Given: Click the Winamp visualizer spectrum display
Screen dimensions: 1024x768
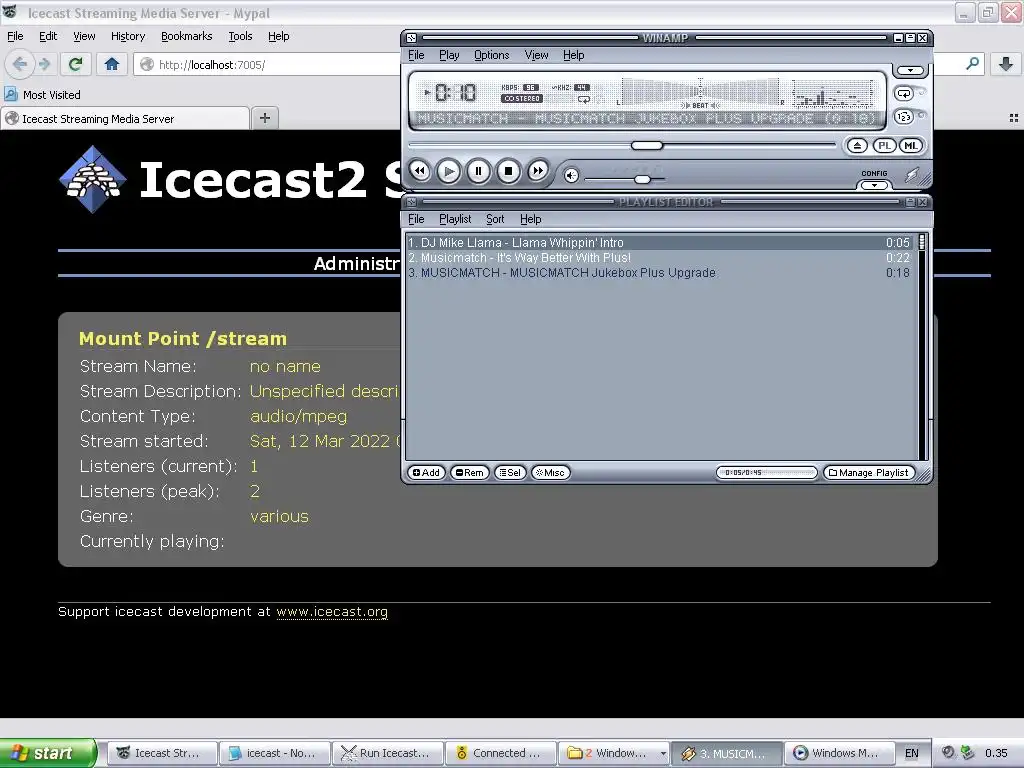Looking at the screenshot, I should tap(833, 93).
